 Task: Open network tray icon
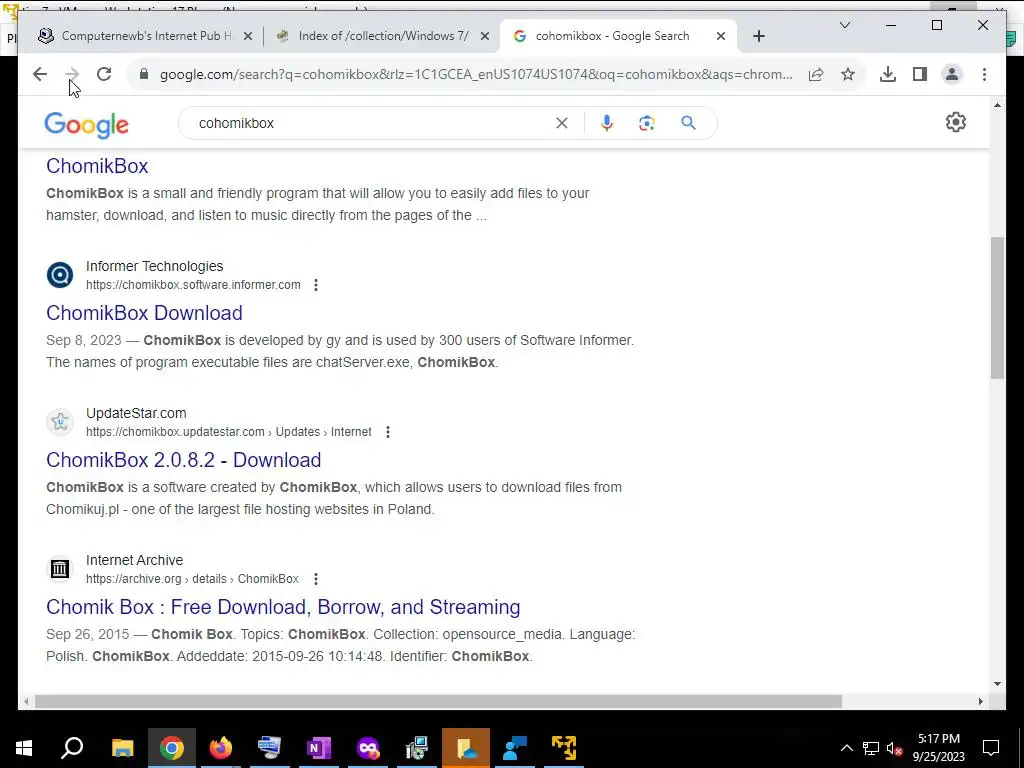[871, 748]
